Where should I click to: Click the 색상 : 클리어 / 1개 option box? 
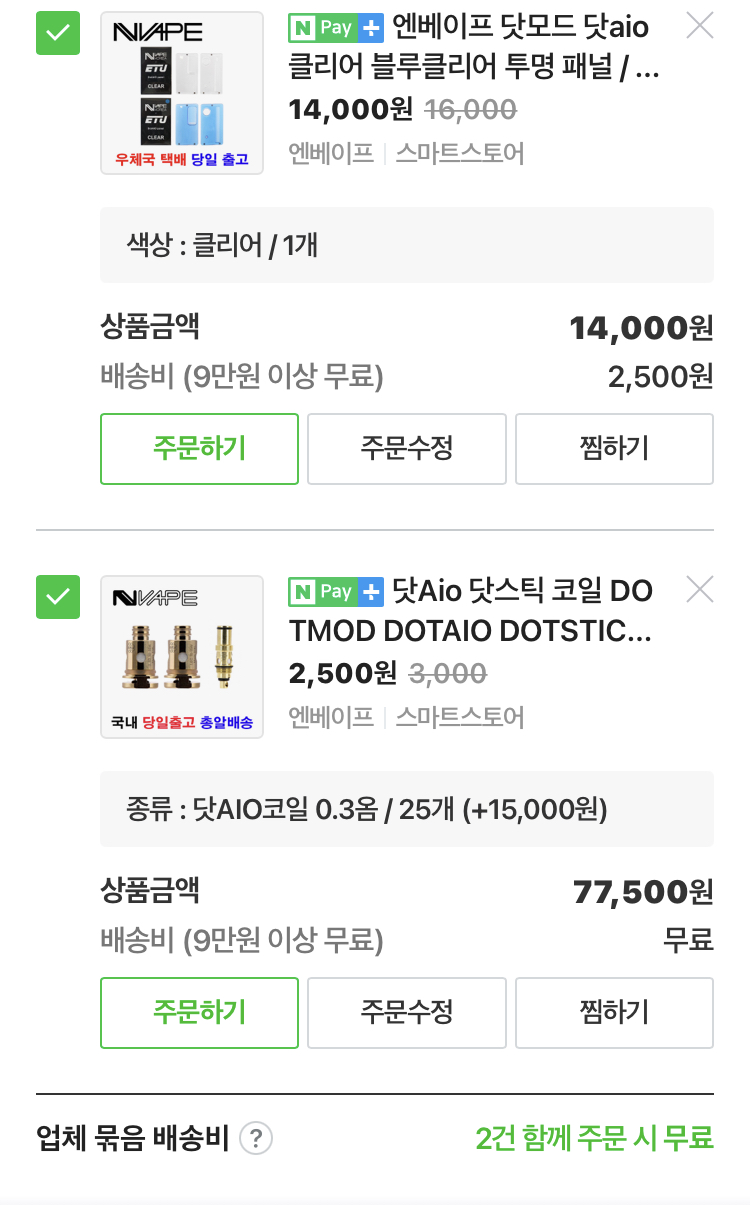(x=406, y=245)
